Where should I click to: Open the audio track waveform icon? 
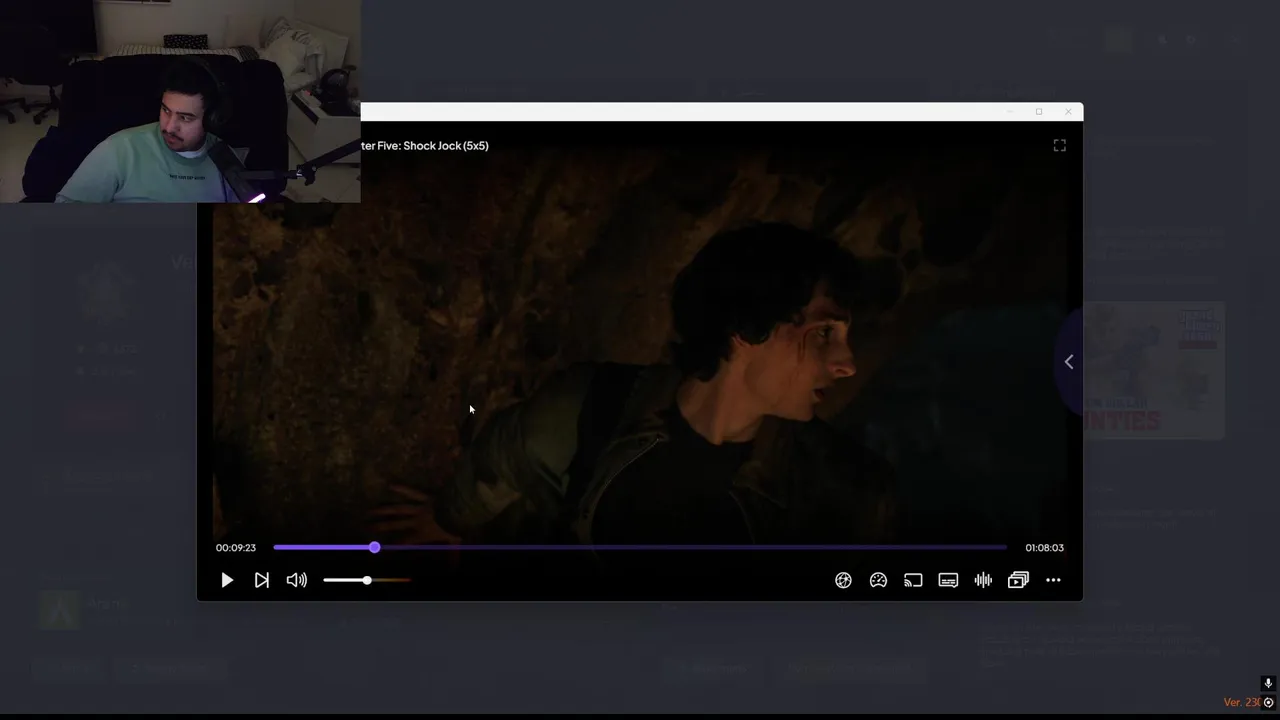tap(983, 580)
